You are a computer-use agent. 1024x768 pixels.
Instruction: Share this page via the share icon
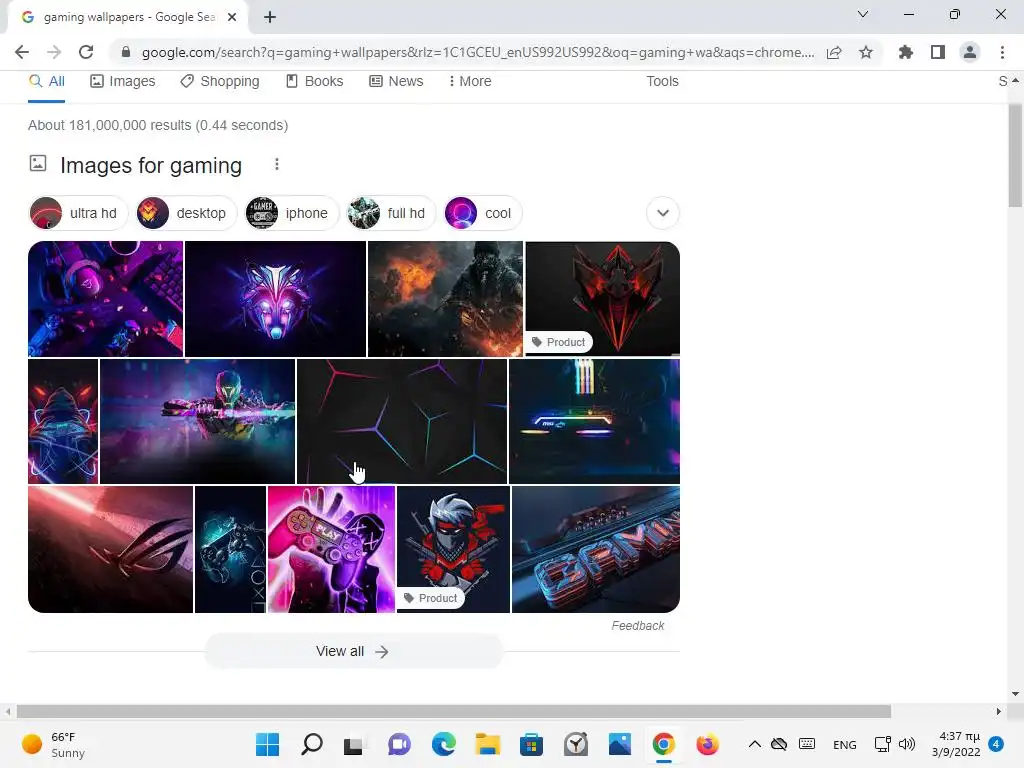[834, 52]
